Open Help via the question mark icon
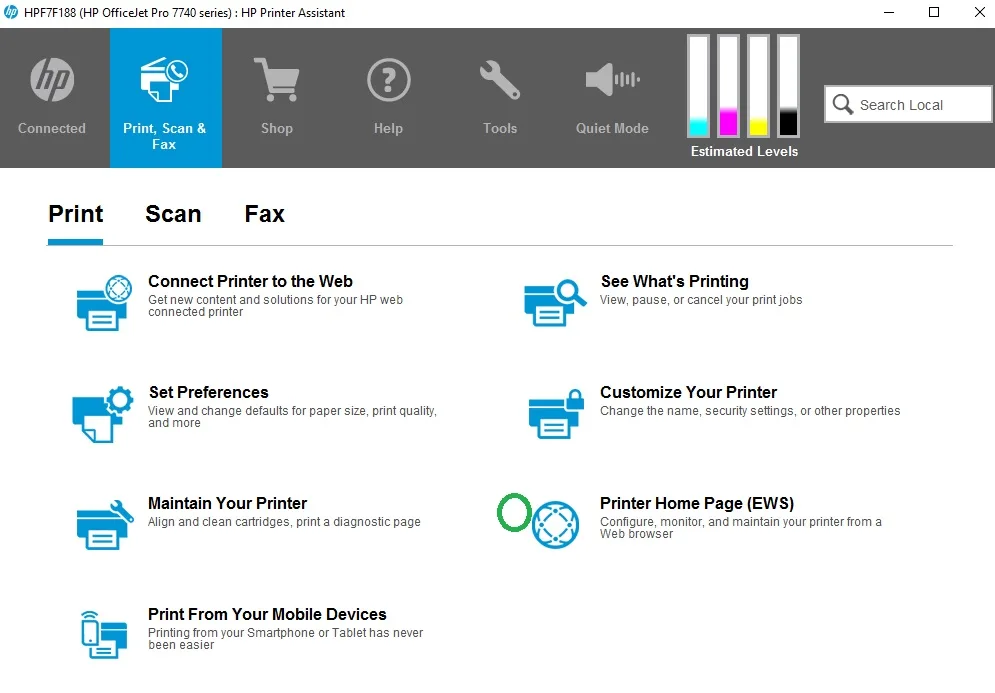The height and width of the screenshot is (693, 995). (x=388, y=78)
